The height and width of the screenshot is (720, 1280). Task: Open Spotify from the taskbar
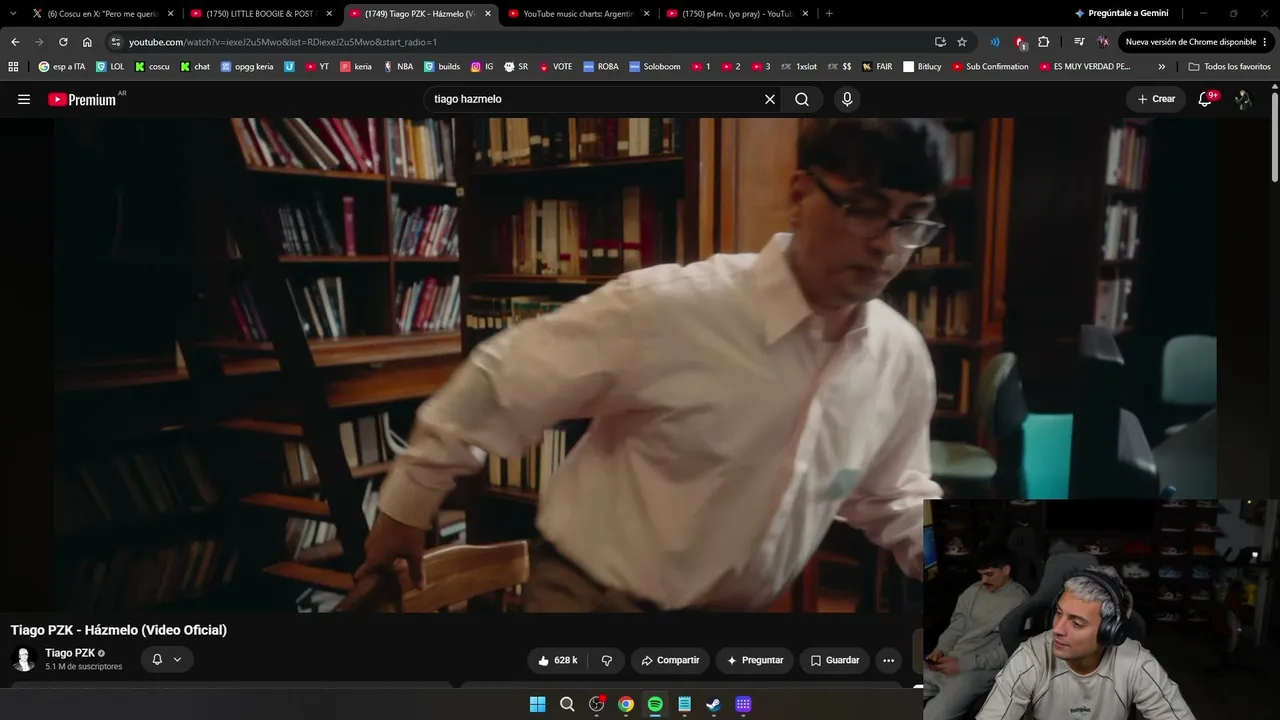pos(655,704)
